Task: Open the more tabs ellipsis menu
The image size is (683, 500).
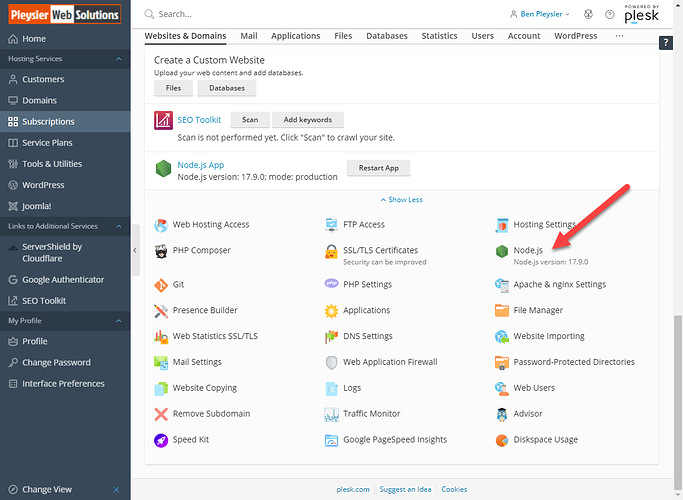Action: [619, 36]
